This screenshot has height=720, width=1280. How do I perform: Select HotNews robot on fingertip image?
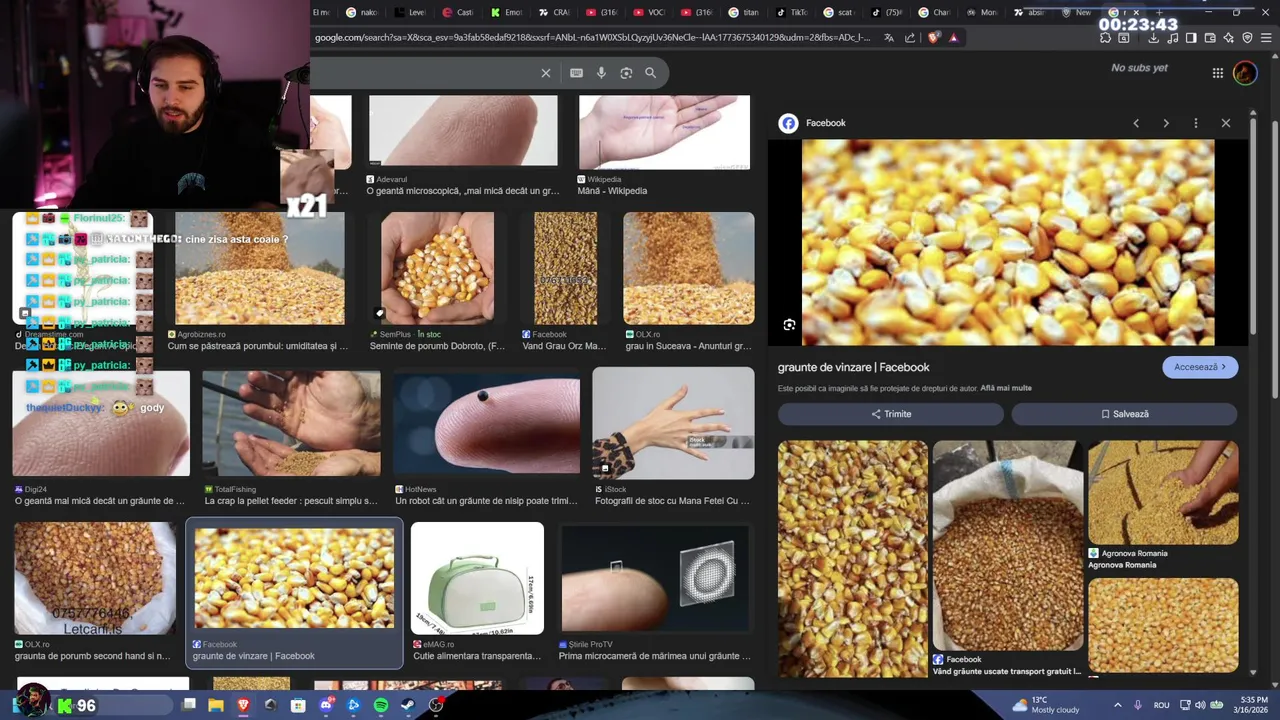486,424
